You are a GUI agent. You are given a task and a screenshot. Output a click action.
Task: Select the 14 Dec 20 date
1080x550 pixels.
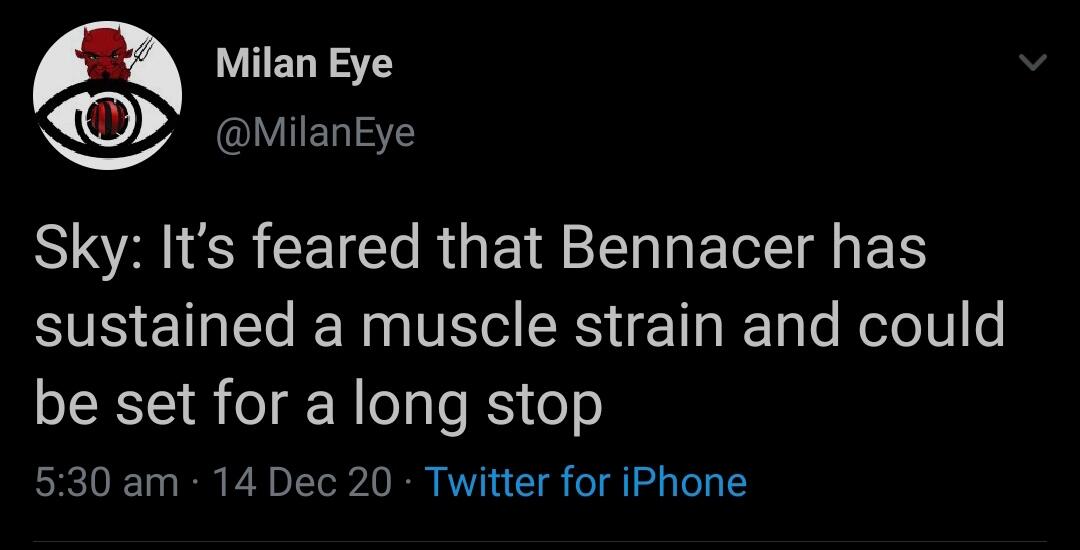pos(302,482)
